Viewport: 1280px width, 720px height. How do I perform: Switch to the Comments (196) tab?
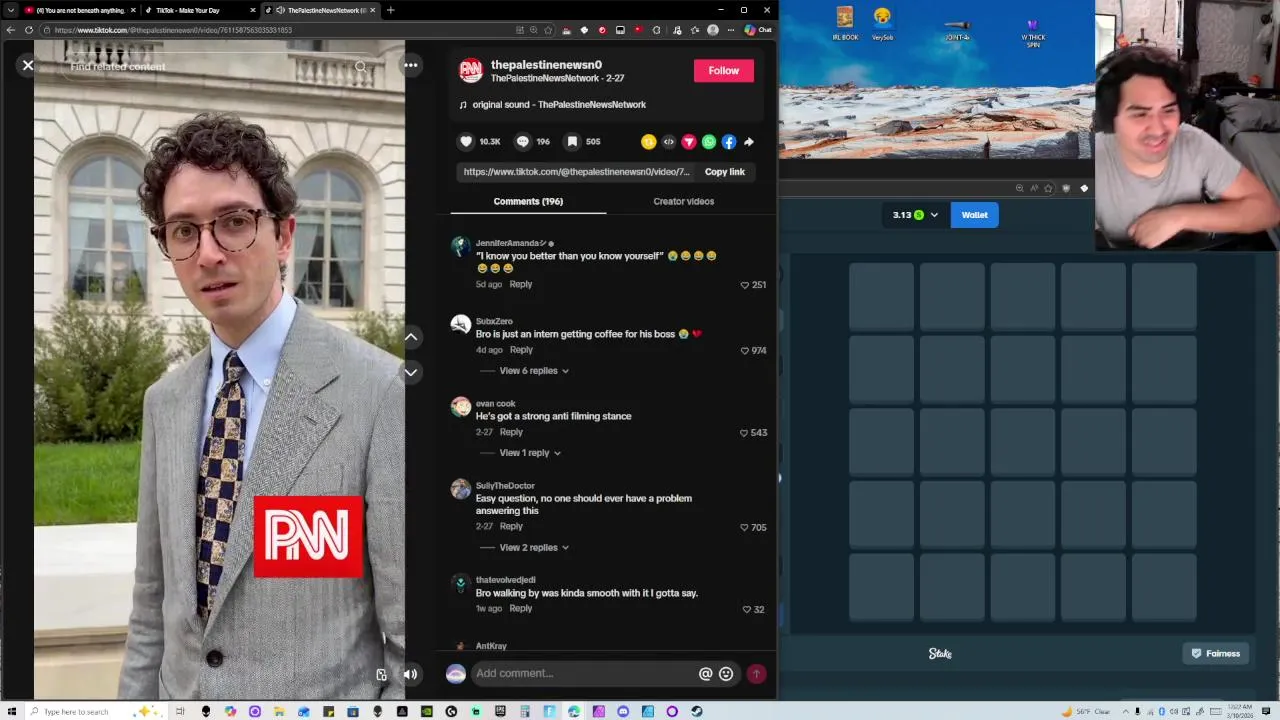(x=528, y=201)
